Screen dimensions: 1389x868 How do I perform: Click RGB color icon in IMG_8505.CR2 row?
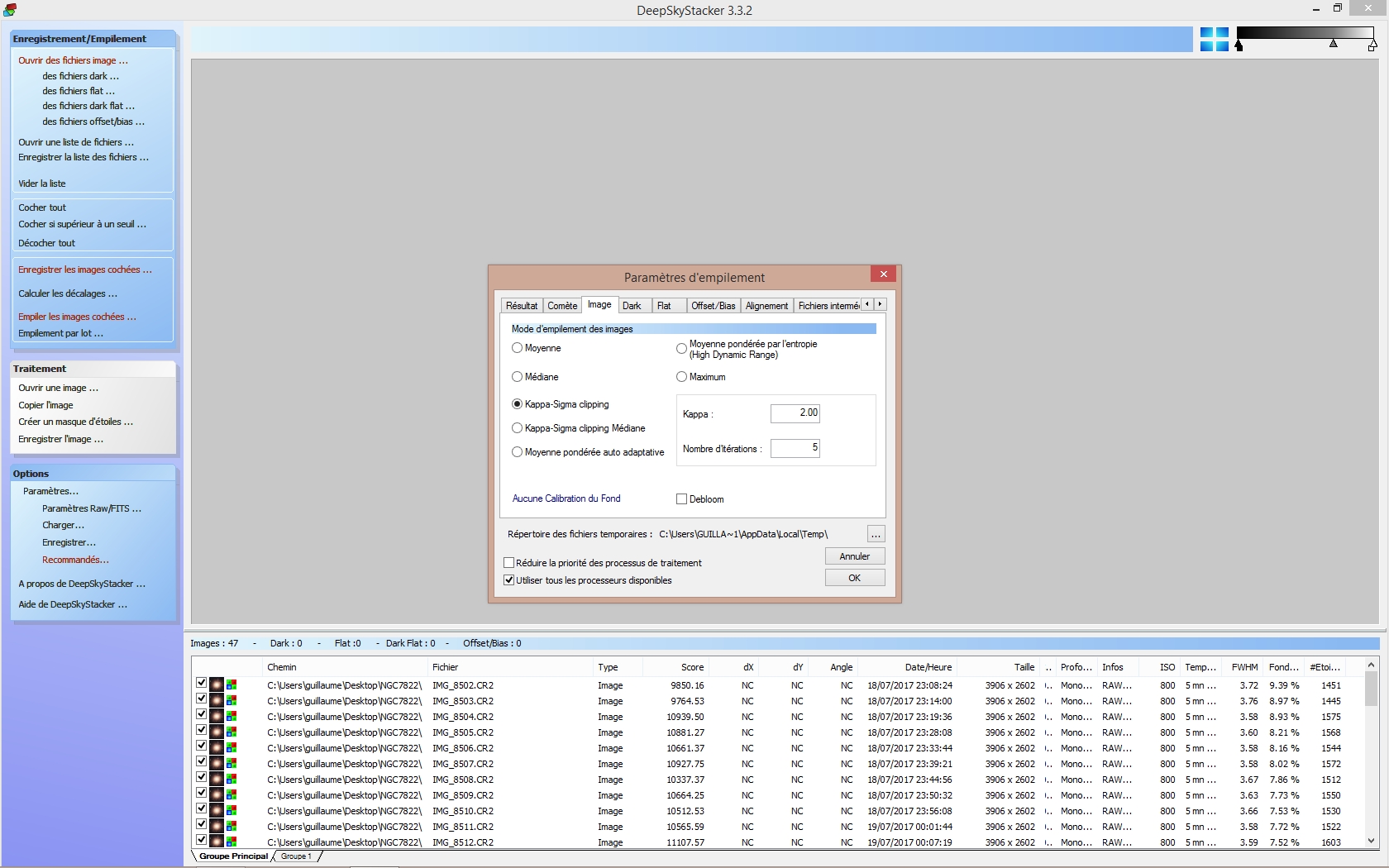tap(231, 732)
